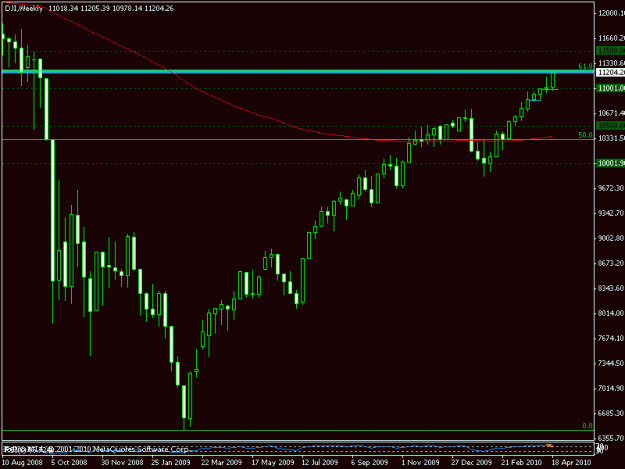This screenshot has width=625, height=469.
Task: Click the 25 Jan 2009 date label
Action: 171,462
